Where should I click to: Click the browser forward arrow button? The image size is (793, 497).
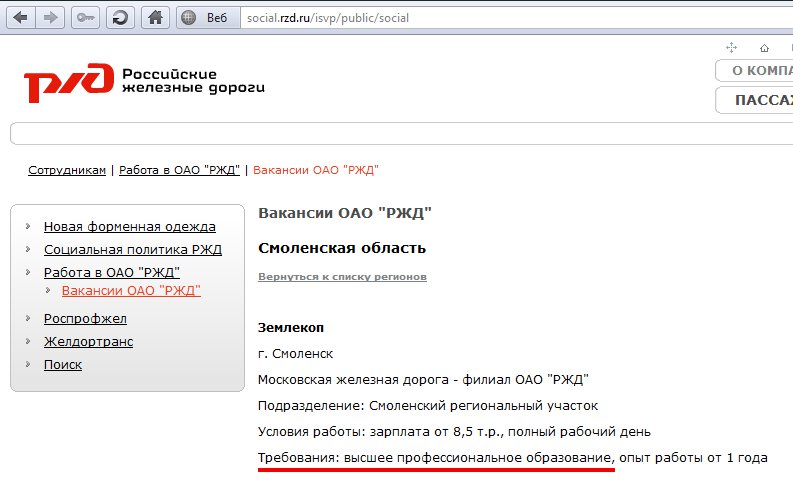point(50,18)
